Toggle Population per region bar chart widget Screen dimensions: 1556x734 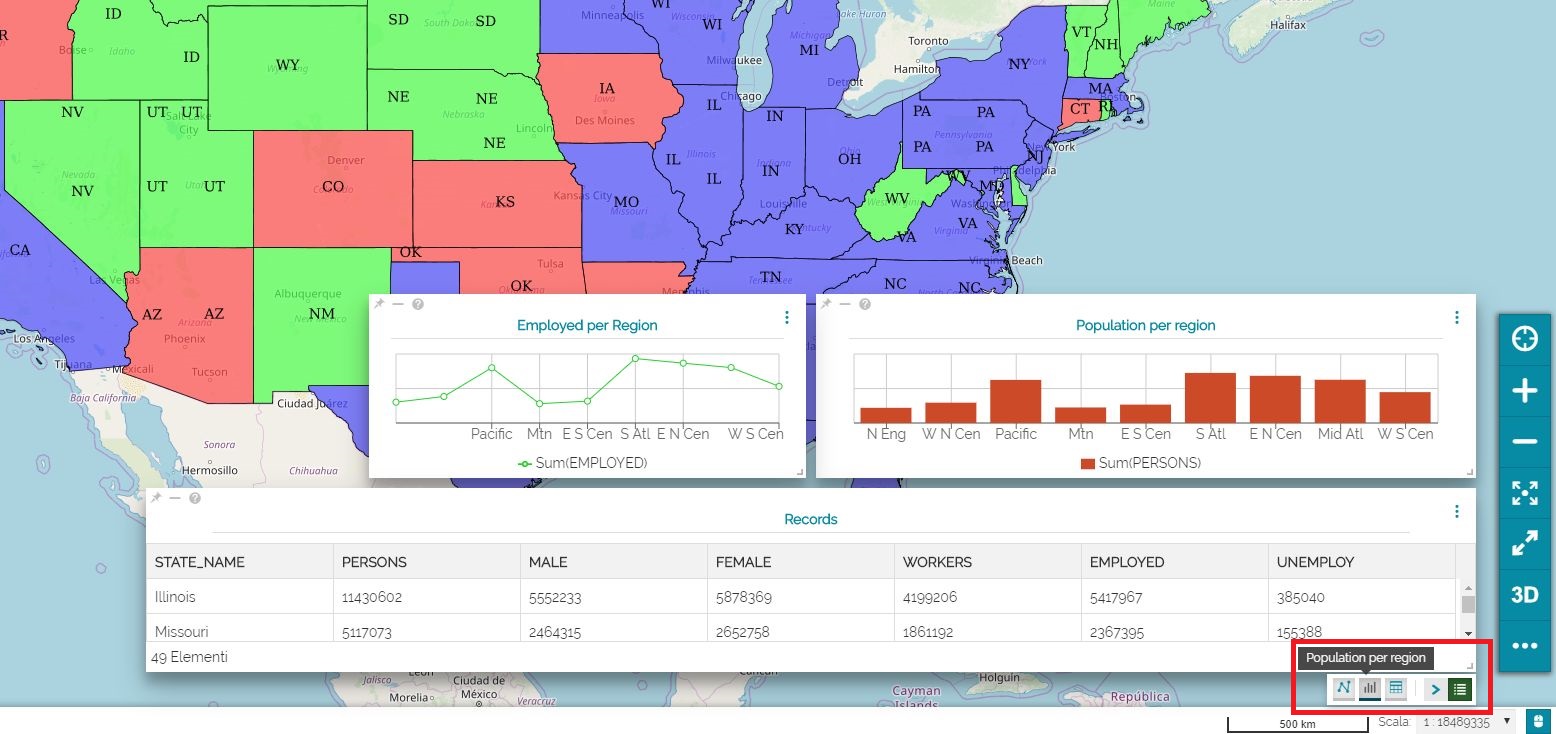tap(1370, 688)
